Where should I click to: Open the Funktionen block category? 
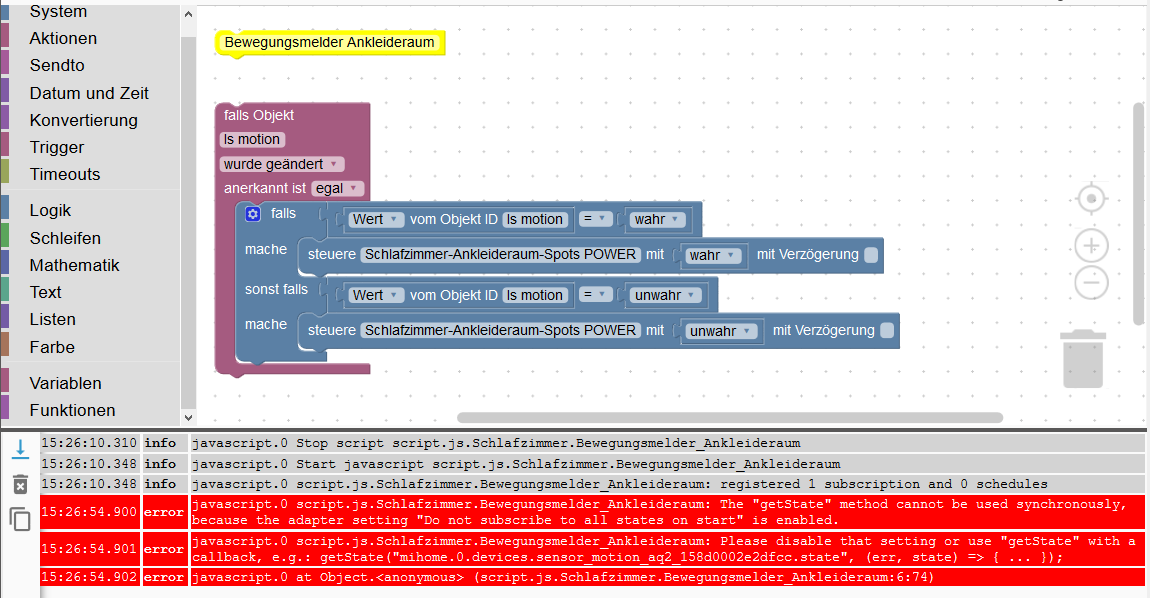[73, 410]
